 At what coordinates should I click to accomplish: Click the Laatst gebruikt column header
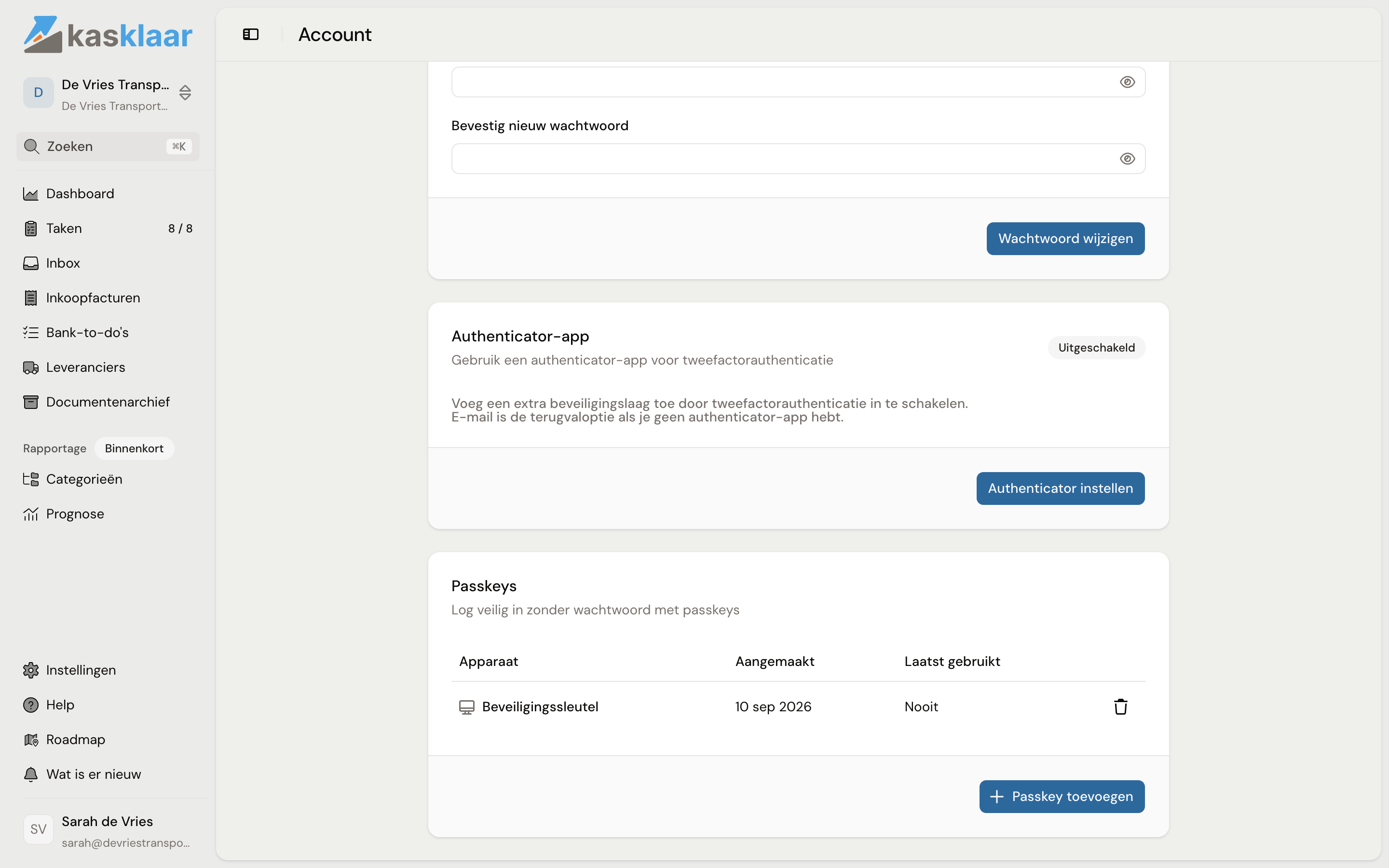pos(952,661)
